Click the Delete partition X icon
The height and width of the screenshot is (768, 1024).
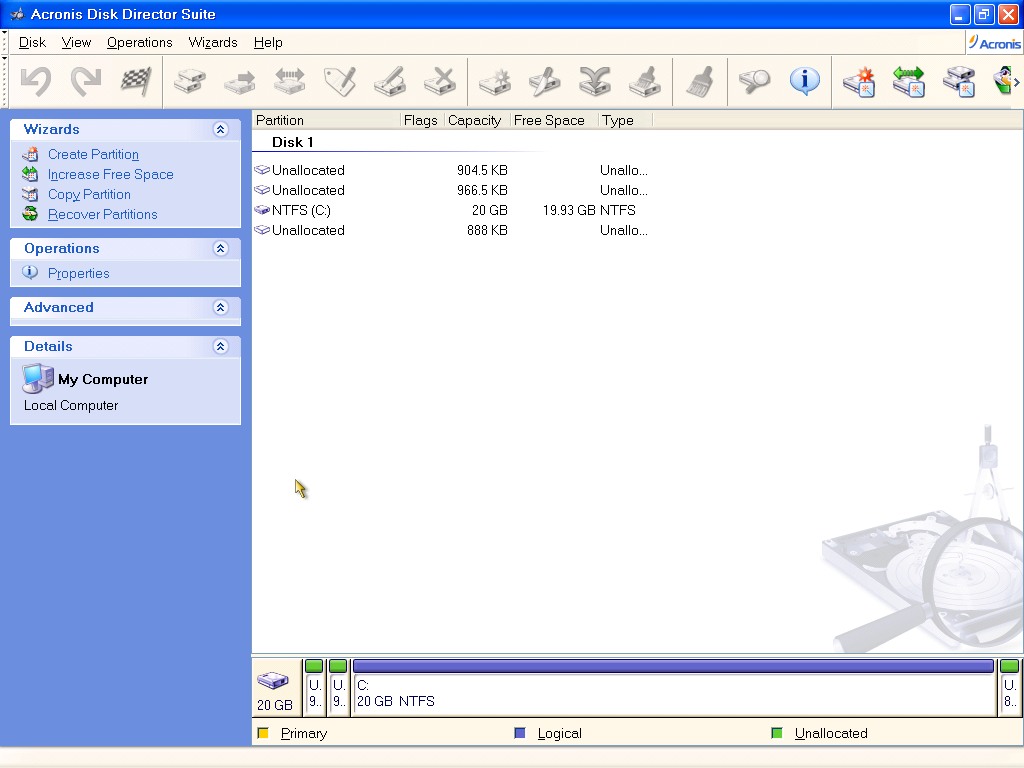440,82
